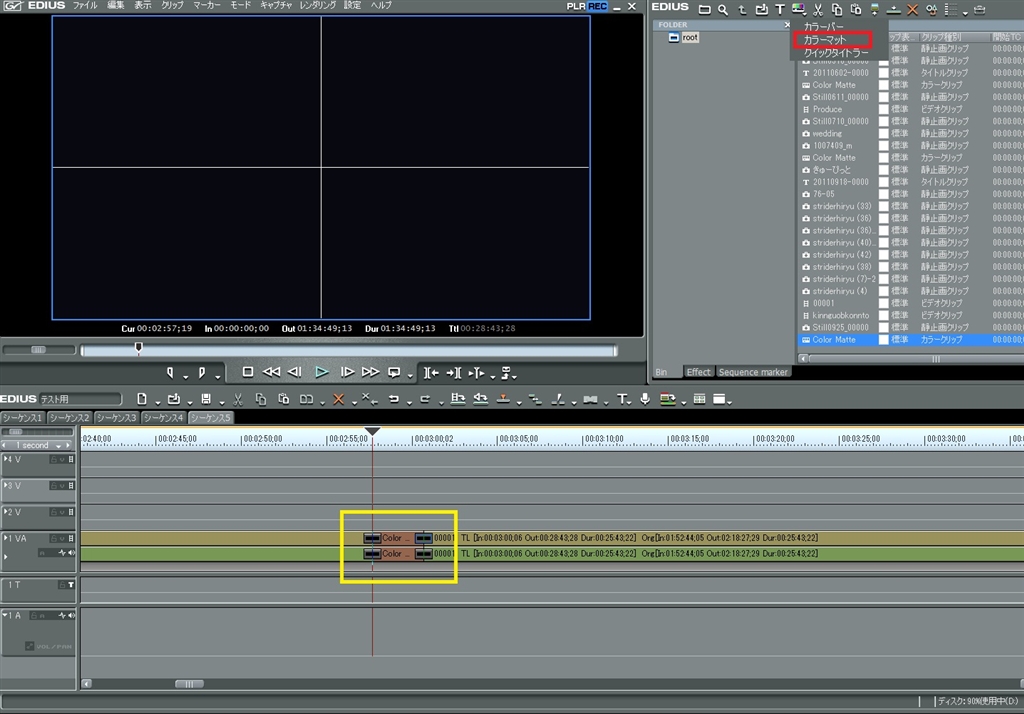The width and height of the screenshot is (1024, 714).
Task: Click the Add Title T icon in the Bin
Action: [780, 9]
